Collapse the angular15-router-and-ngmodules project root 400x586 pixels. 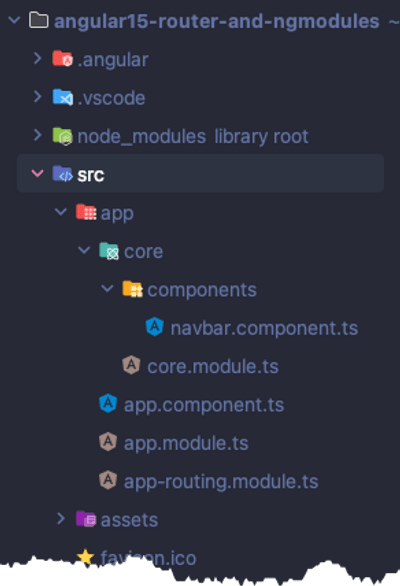coord(14,20)
